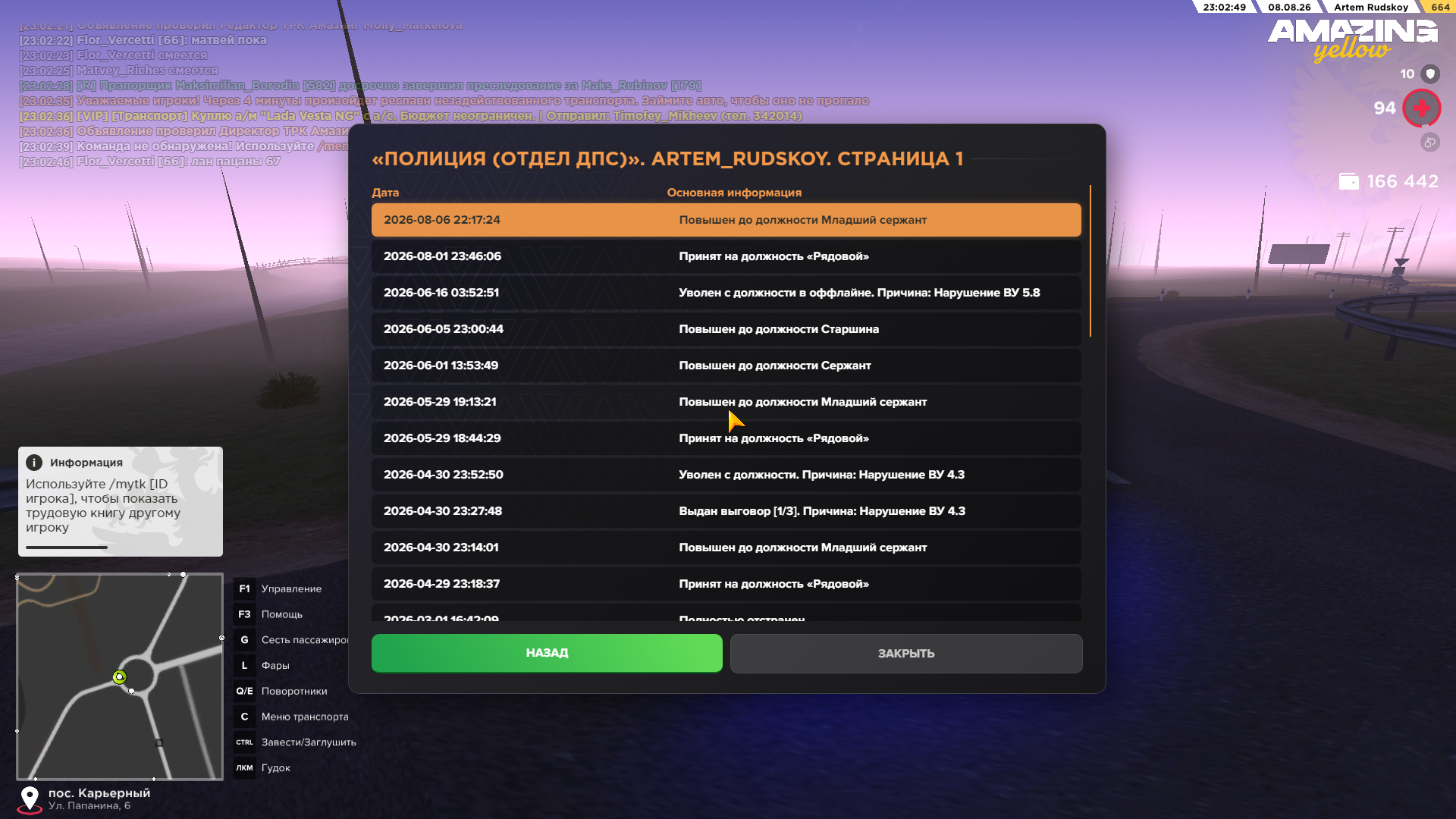Click the player marker on minimap

point(119,677)
